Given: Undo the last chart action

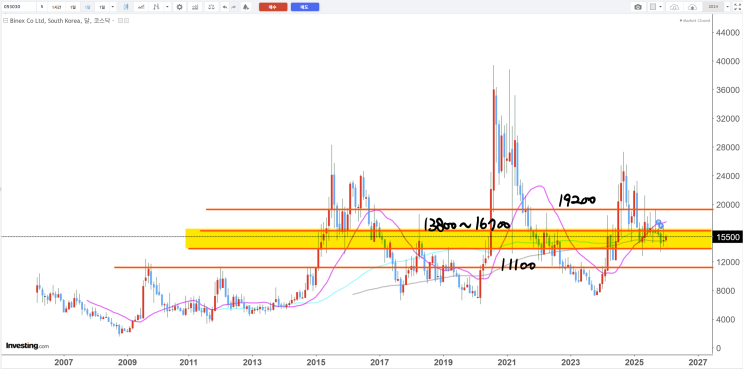Looking at the screenshot, I should pos(225,7).
